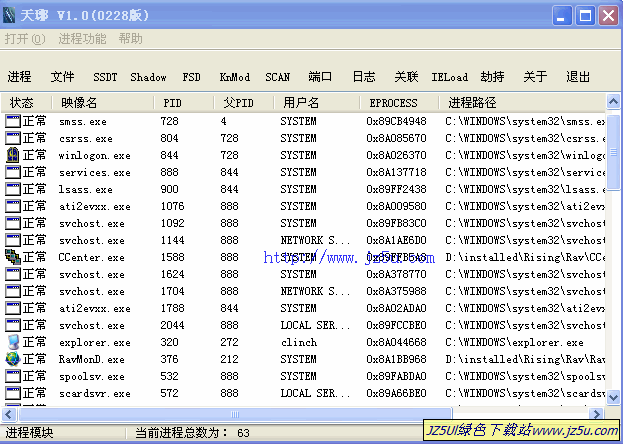Switch to the 文件 toolbar tab

(62, 77)
